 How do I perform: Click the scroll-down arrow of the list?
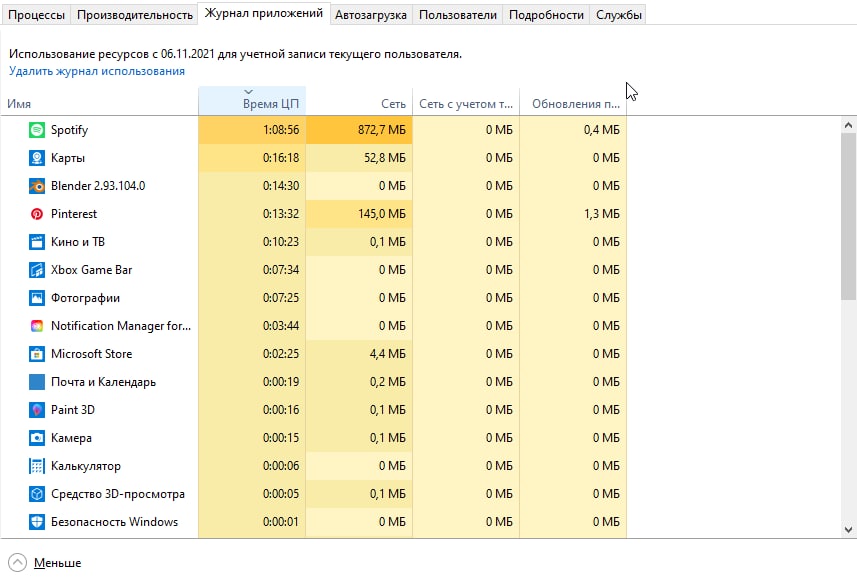click(x=848, y=529)
